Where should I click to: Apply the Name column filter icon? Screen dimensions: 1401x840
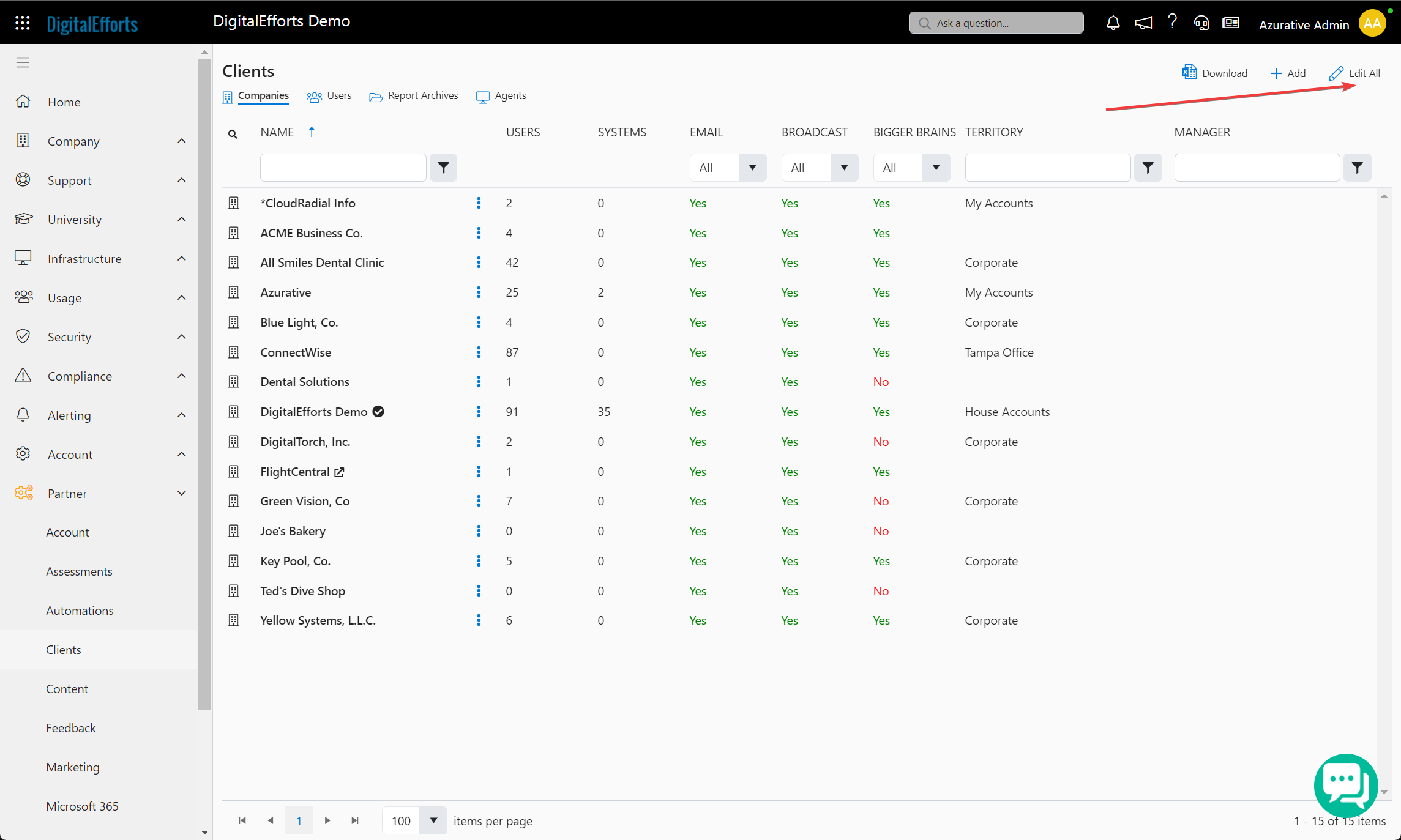pos(443,168)
